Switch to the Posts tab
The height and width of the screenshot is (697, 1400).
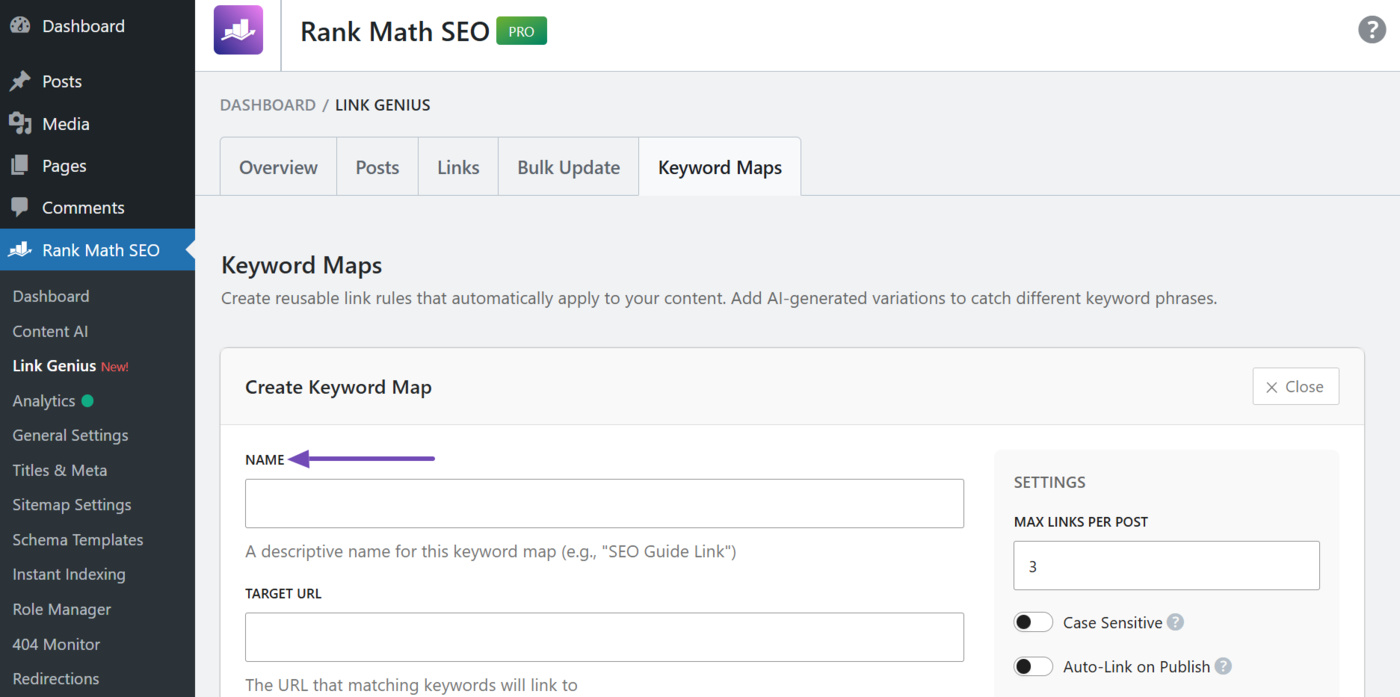377,167
